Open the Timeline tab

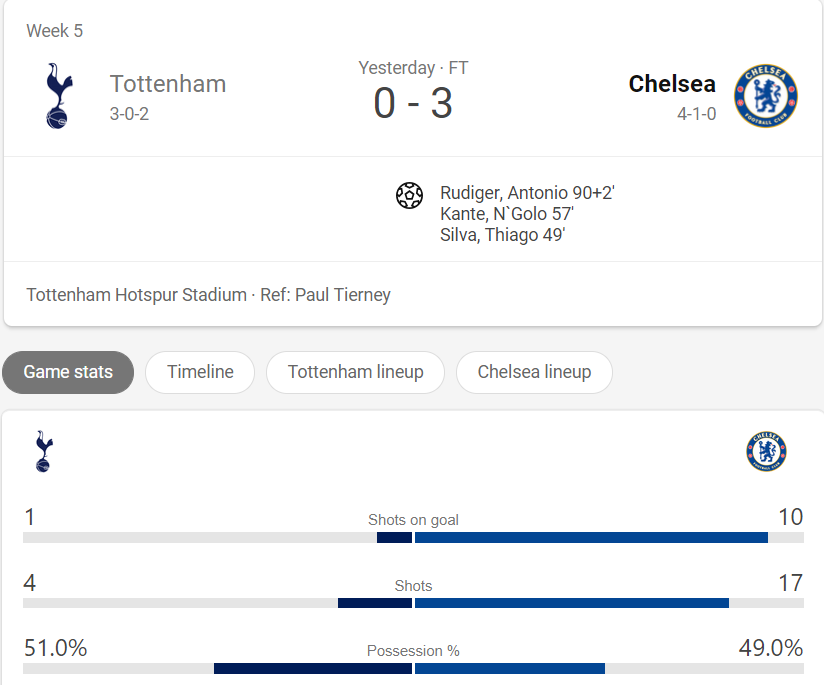pyautogui.click(x=200, y=372)
